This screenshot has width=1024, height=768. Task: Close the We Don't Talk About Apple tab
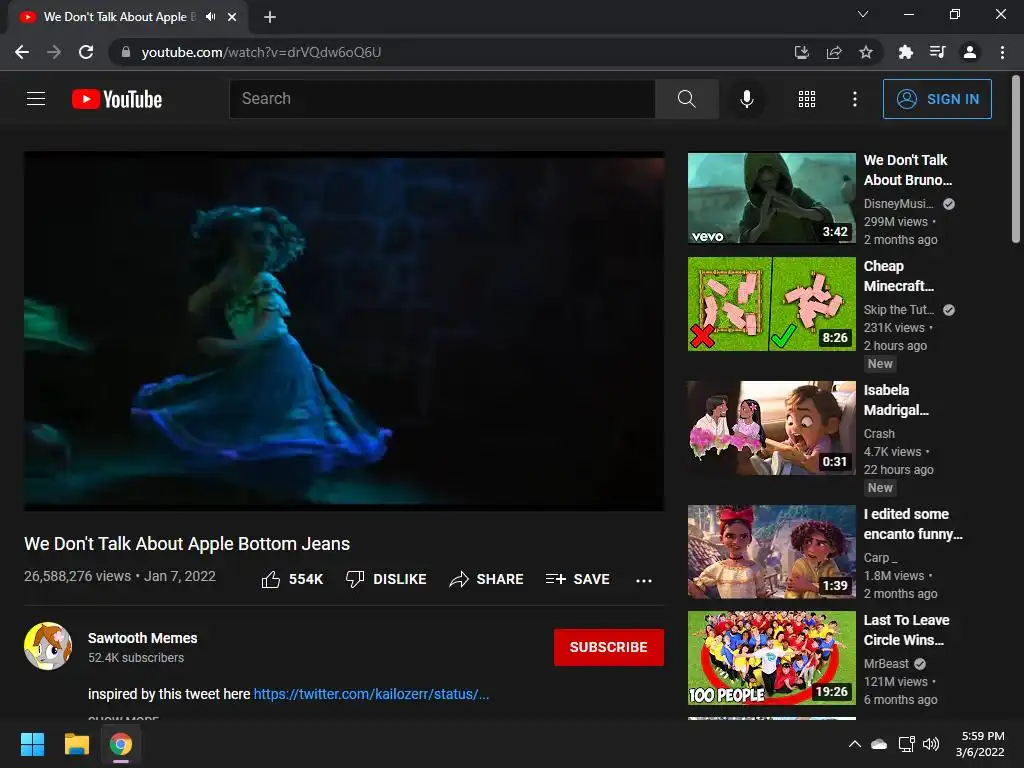pyautogui.click(x=232, y=17)
